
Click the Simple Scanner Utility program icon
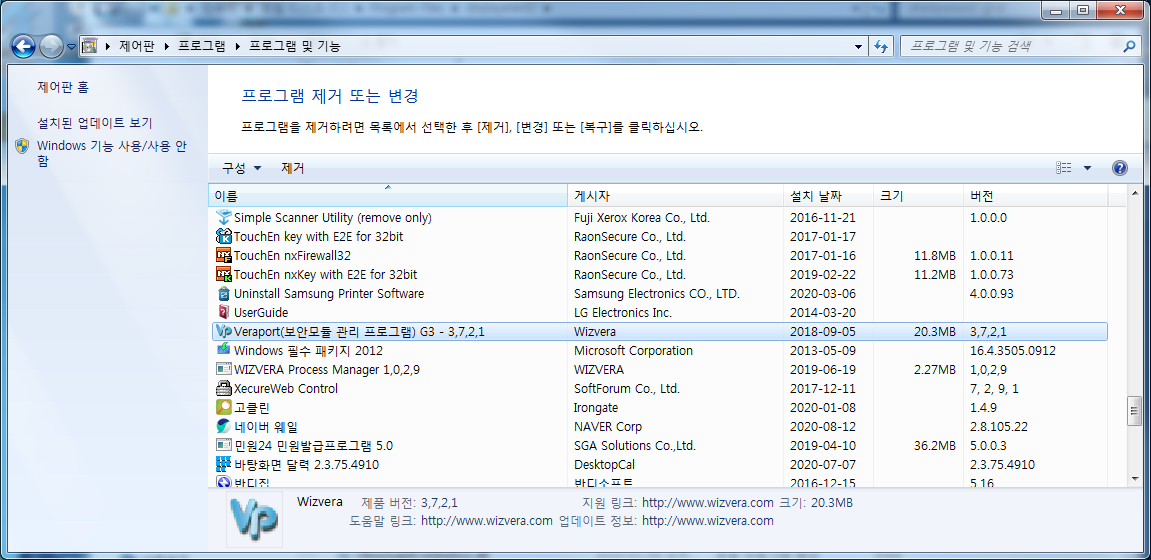coord(224,217)
